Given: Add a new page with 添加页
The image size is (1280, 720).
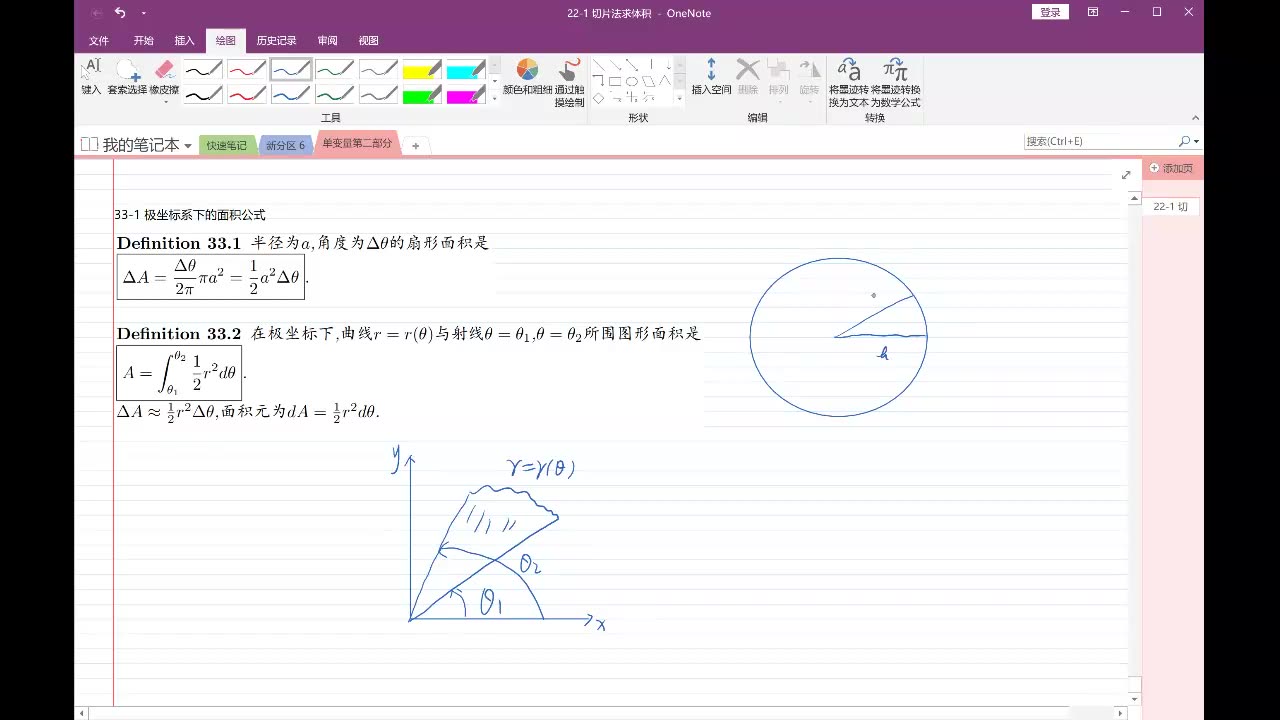Looking at the screenshot, I should 1170,168.
